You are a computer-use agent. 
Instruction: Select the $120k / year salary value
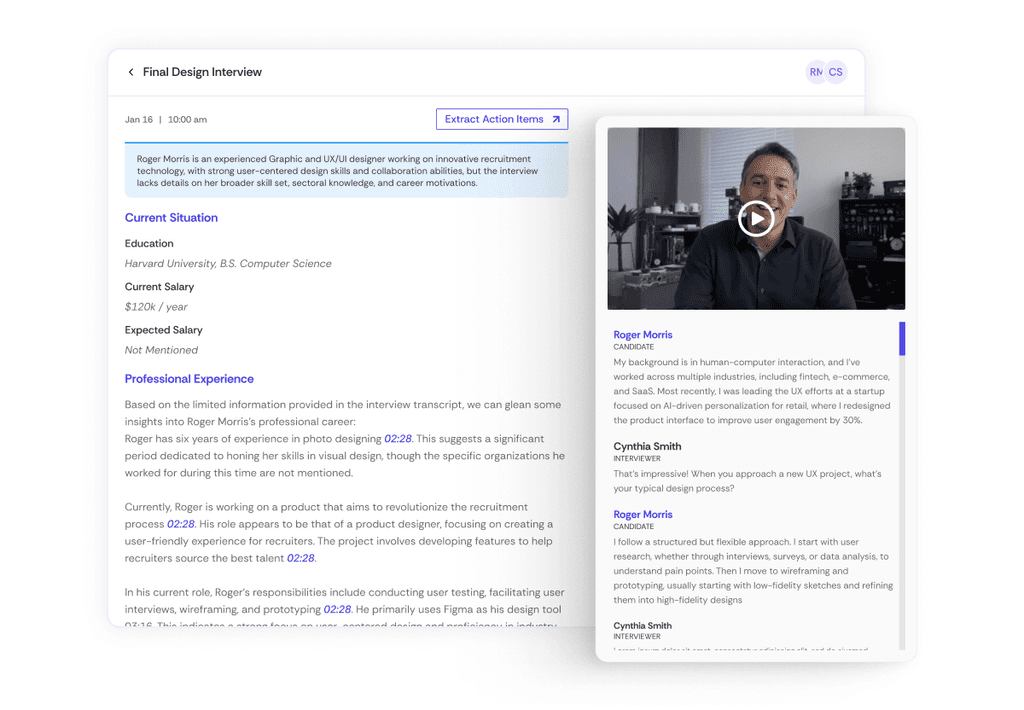[x=156, y=306]
